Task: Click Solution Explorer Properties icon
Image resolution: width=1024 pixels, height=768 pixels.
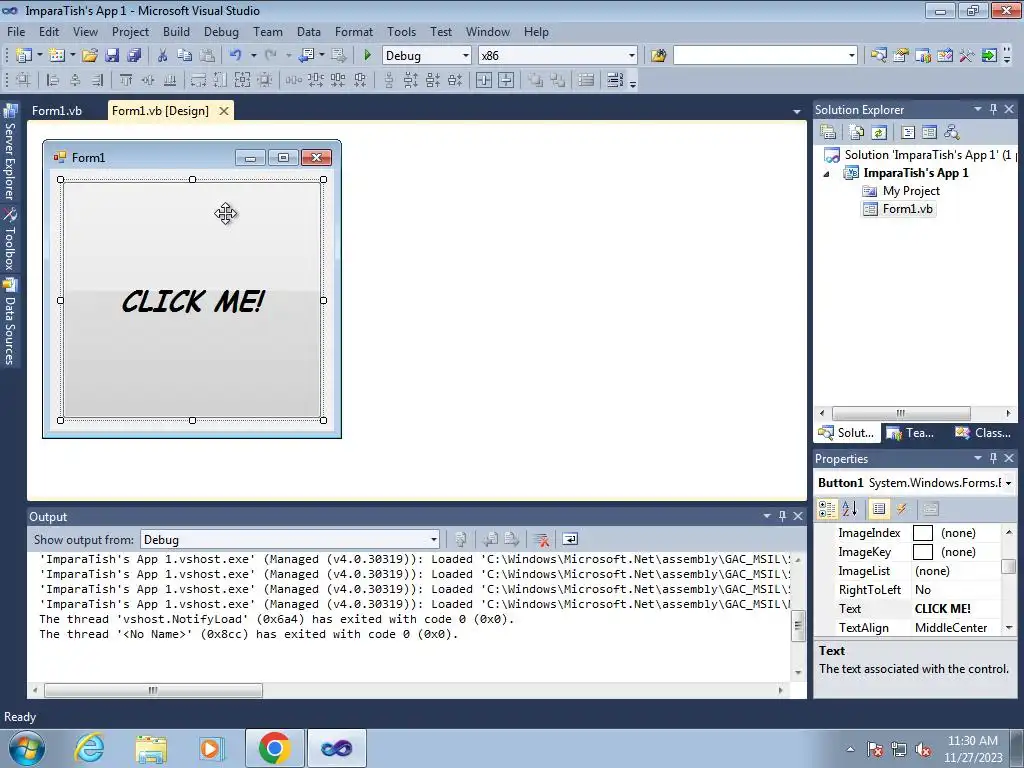Action: (827, 132)
